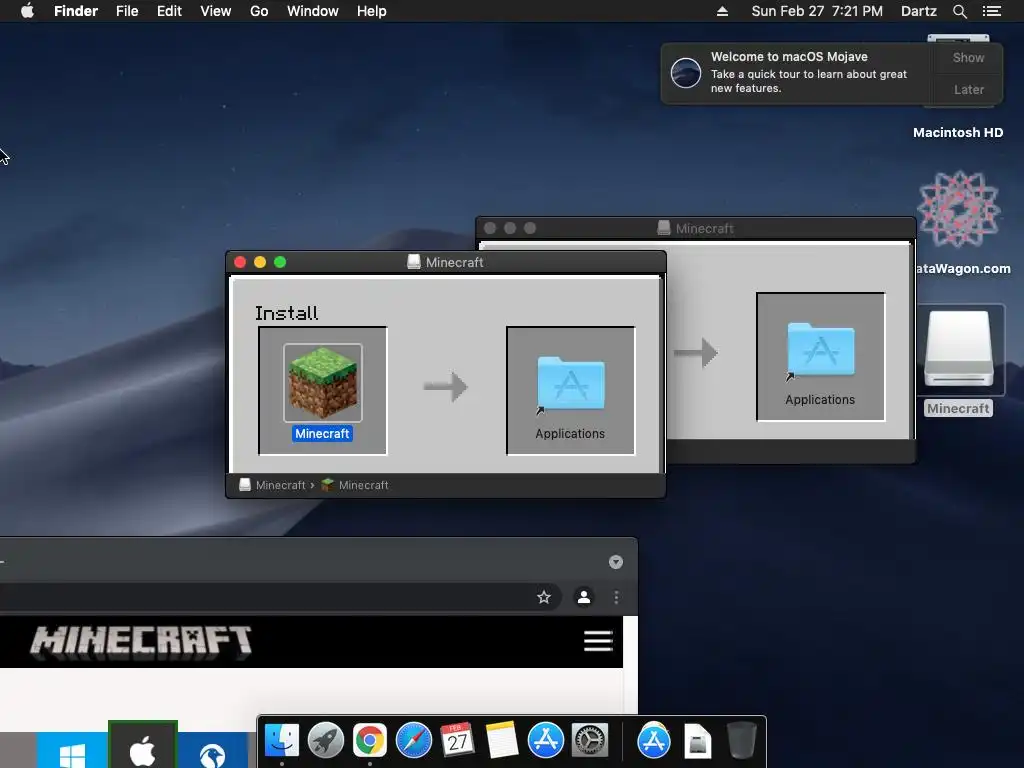The height and width of the screenshot is (768, 1024).
Task: Select the Windows logo tile
Action: pyautogui.click(x=72, y=750)
